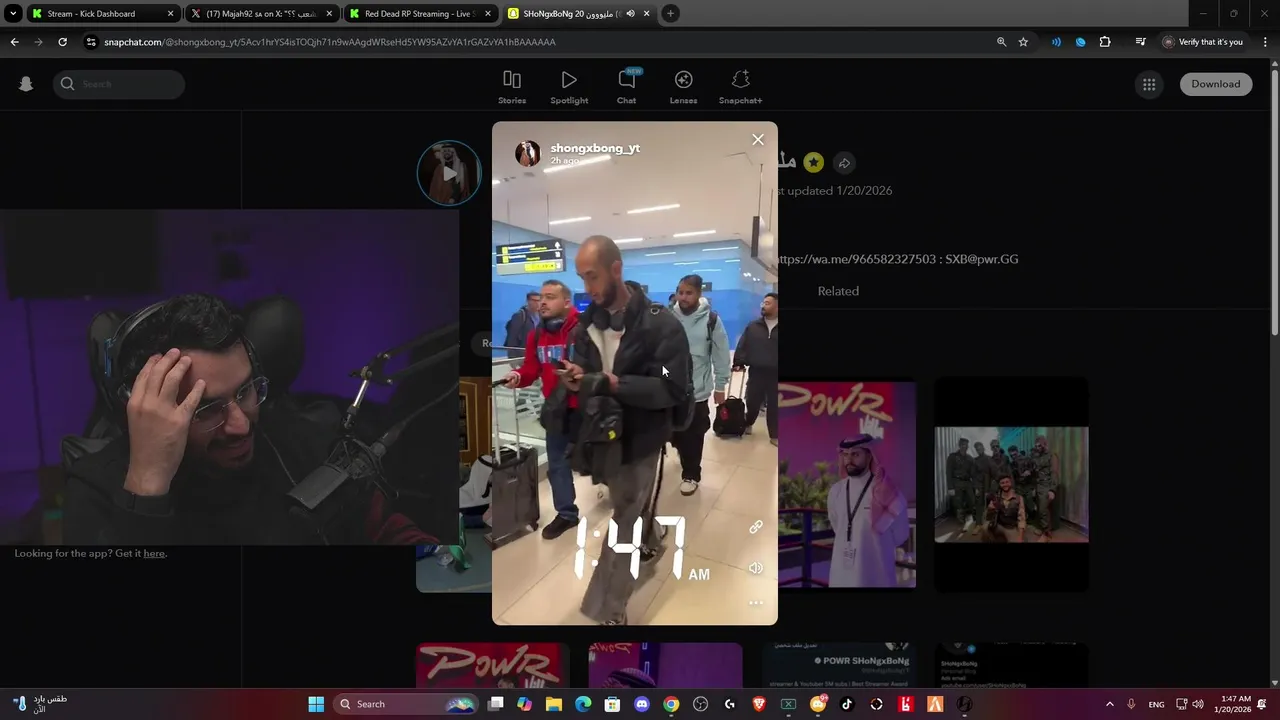Open the Chat section

(x=627, y=87)
